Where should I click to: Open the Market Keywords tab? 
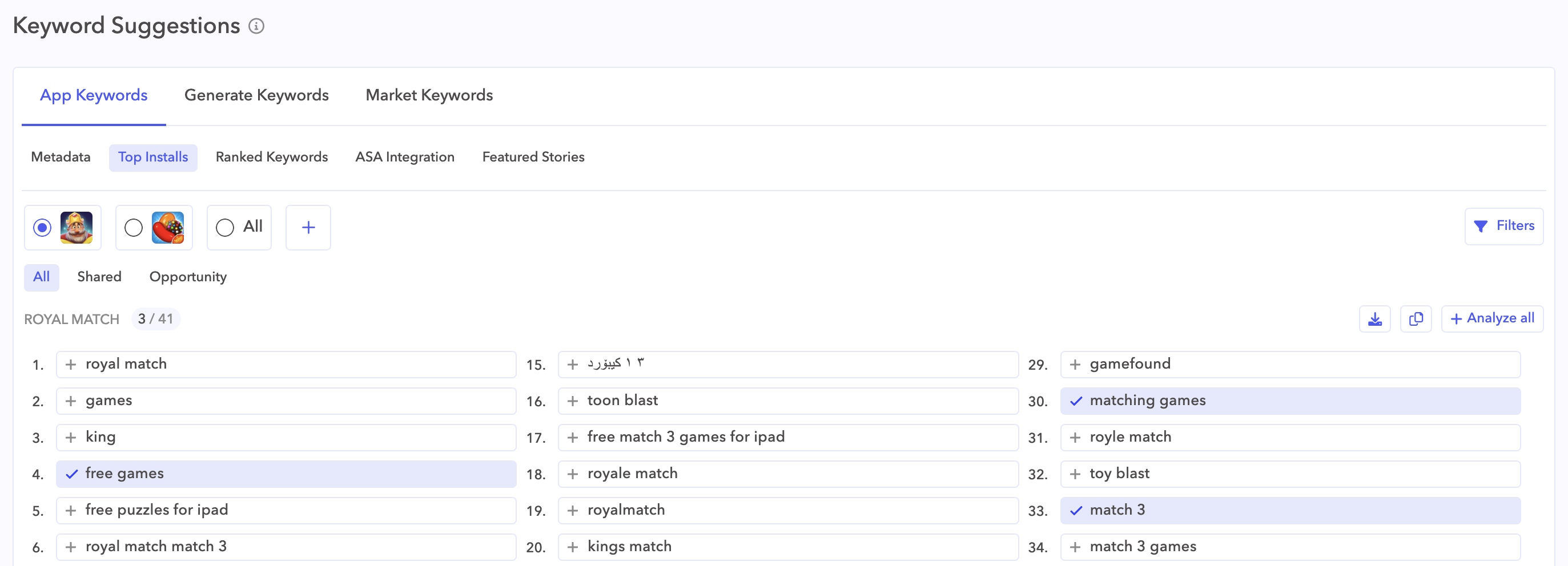428,95
